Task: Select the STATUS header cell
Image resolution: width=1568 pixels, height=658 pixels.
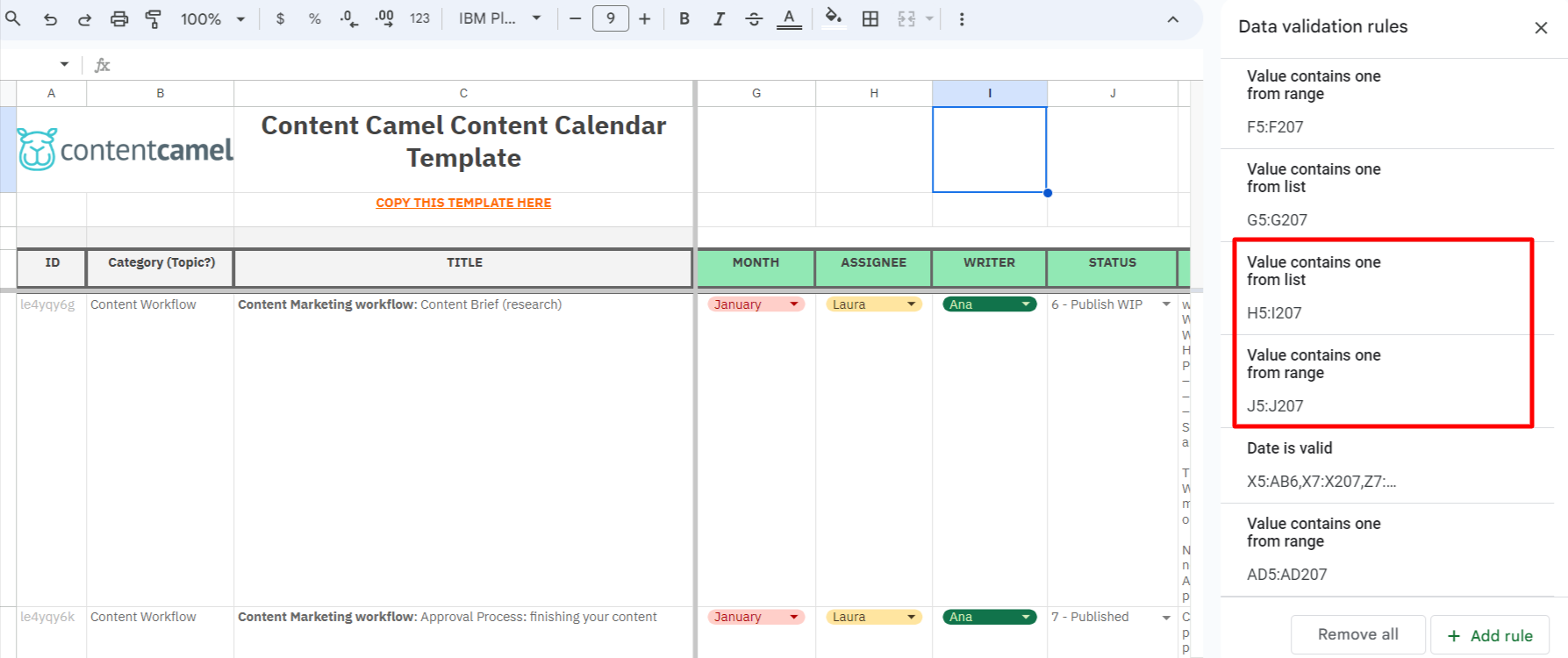Action: coord(1112,268)
